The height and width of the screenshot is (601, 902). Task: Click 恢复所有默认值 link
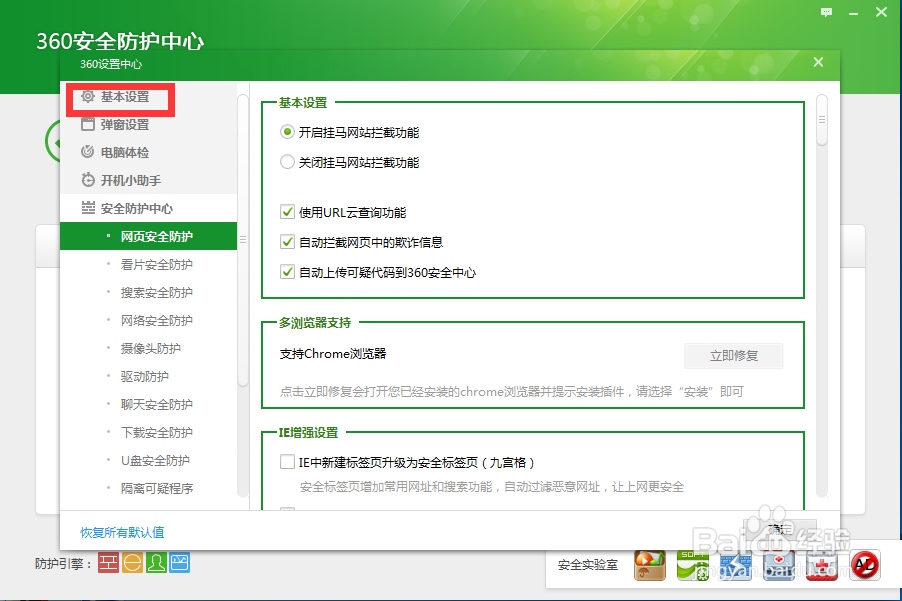123,533
